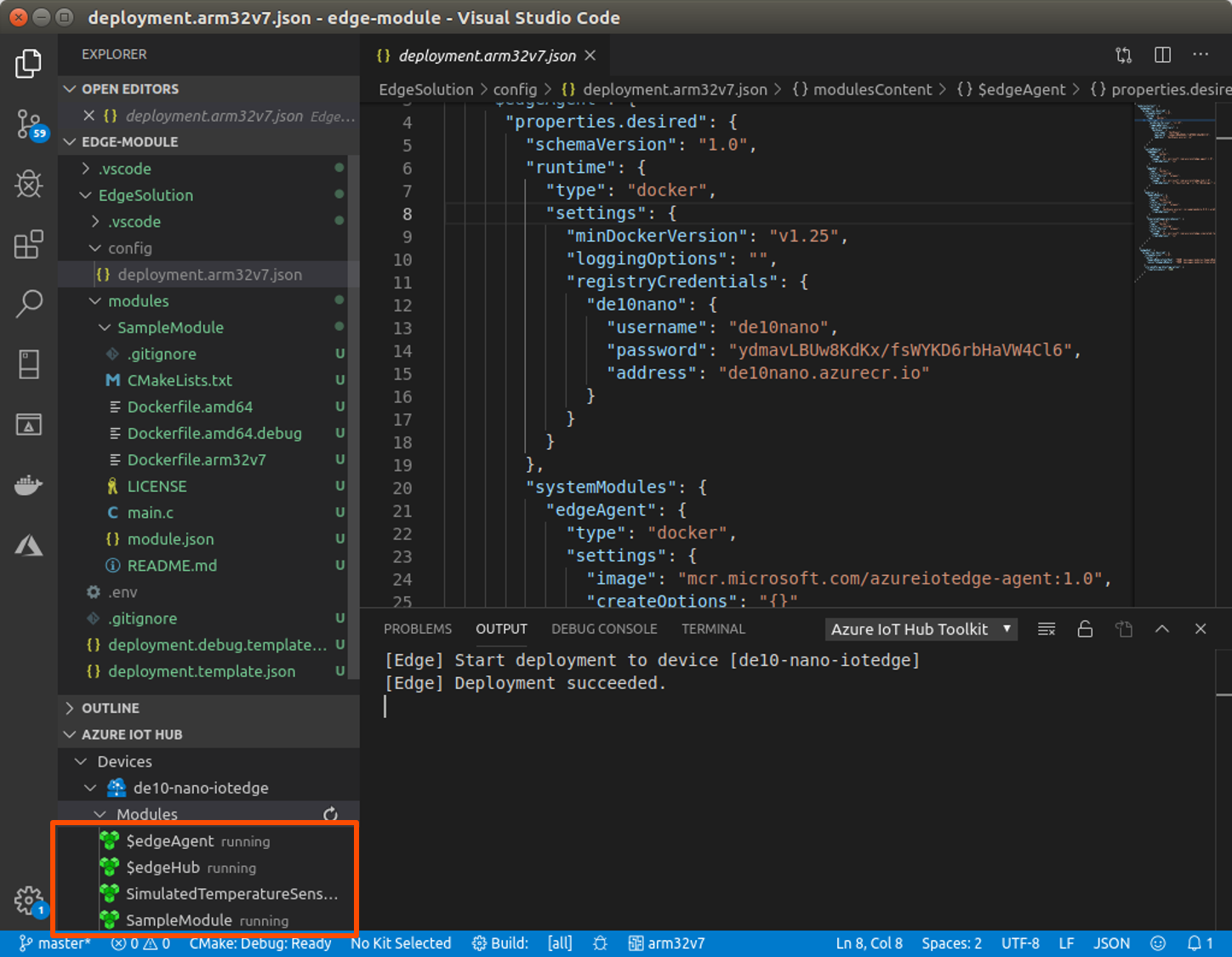This screenshot has width=1232, height=957.
Task: Open the Azure IoT Hub Toolkit output dropdown
Action: [x=921, y=629]
